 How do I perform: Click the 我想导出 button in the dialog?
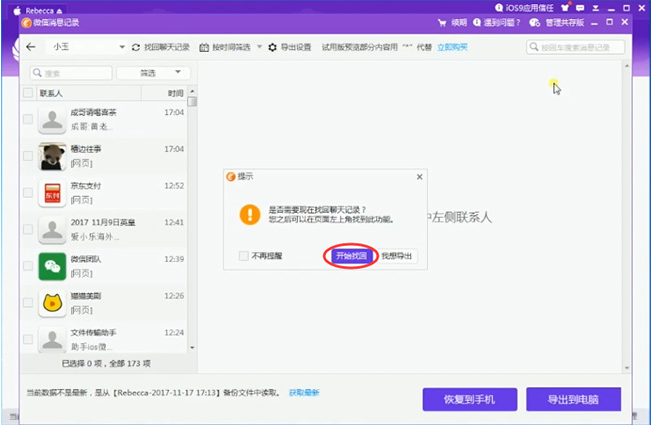click(396, 256)
